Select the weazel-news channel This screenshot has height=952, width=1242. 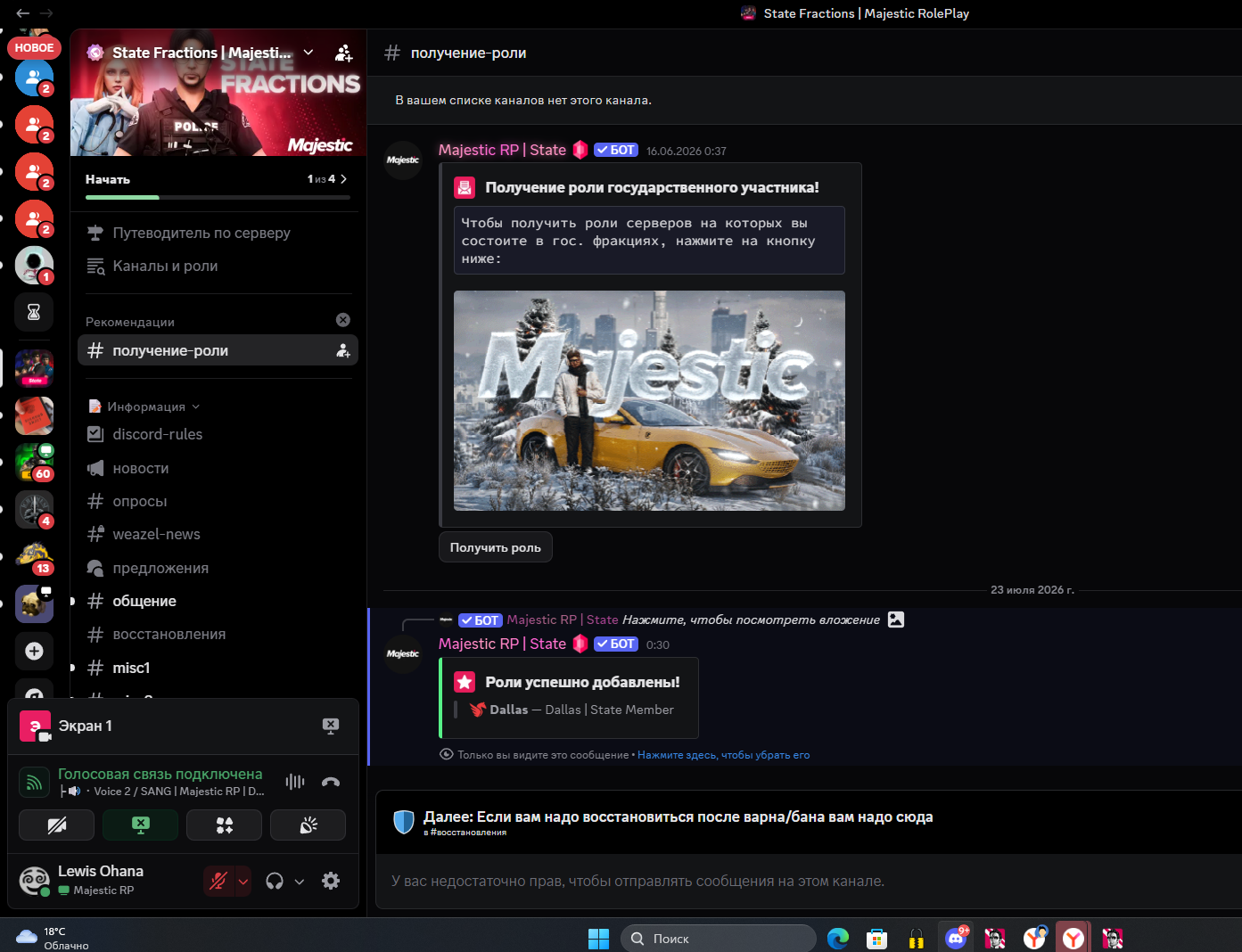[x=218, y=534]
